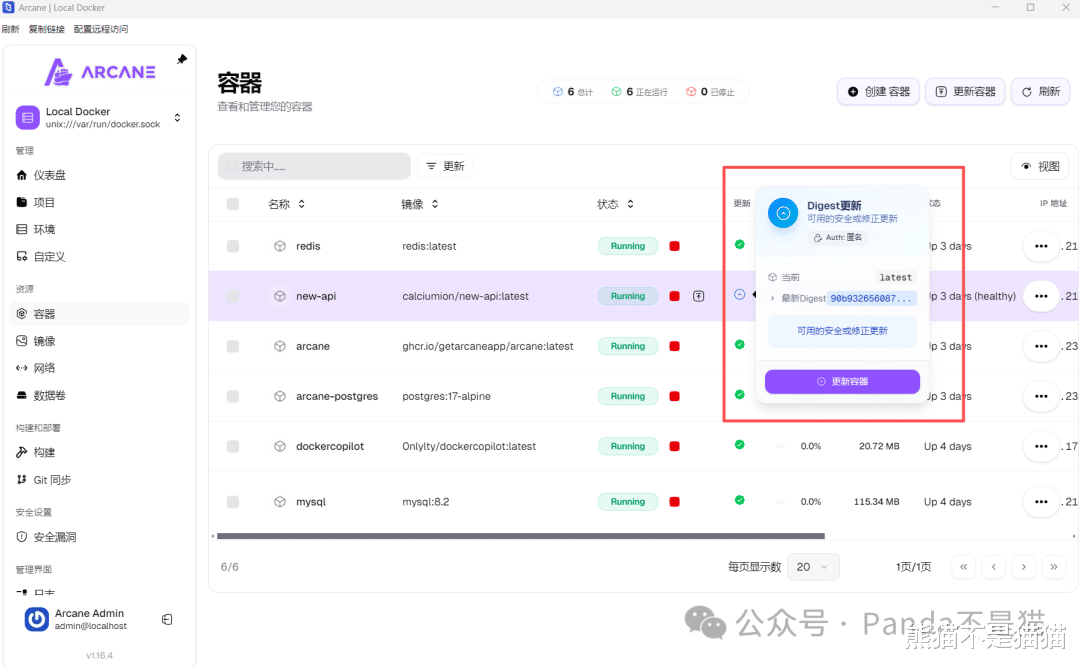Toggle the select-all checkbox in header

tap(233, 204)
